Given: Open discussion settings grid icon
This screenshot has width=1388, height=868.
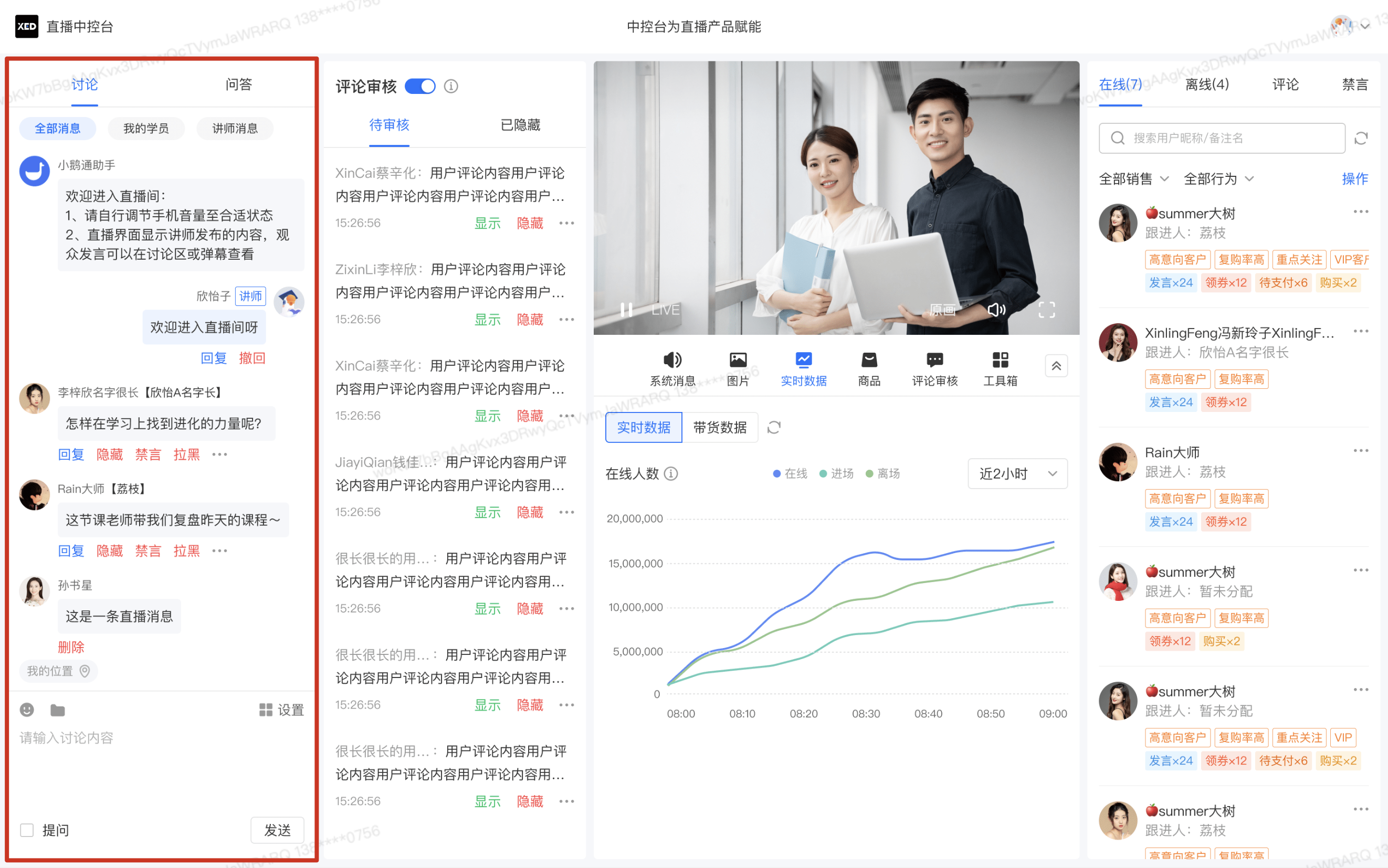Looking at the screenshot, I should click(x=266, y=710).
